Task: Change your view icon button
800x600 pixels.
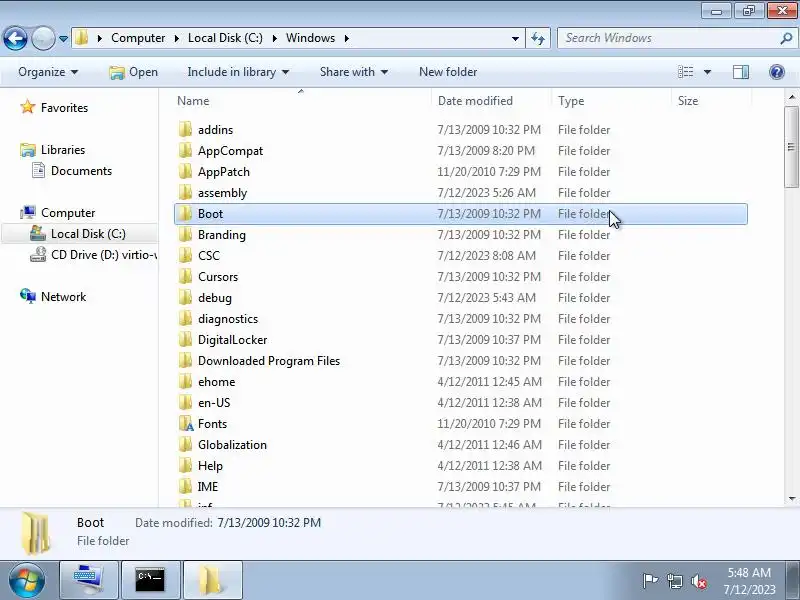Action: pos(685,72)
